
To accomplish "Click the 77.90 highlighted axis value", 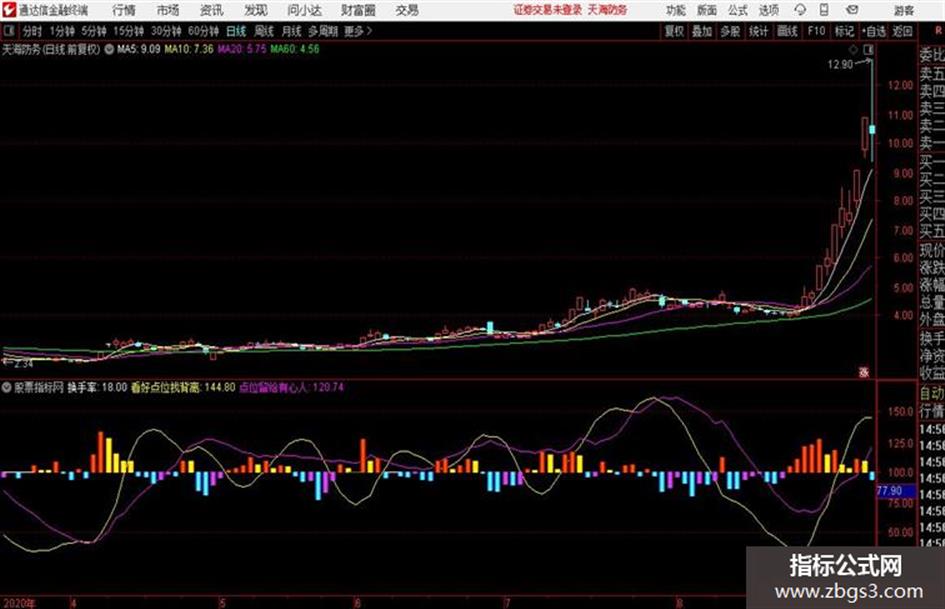I will 890,491.
